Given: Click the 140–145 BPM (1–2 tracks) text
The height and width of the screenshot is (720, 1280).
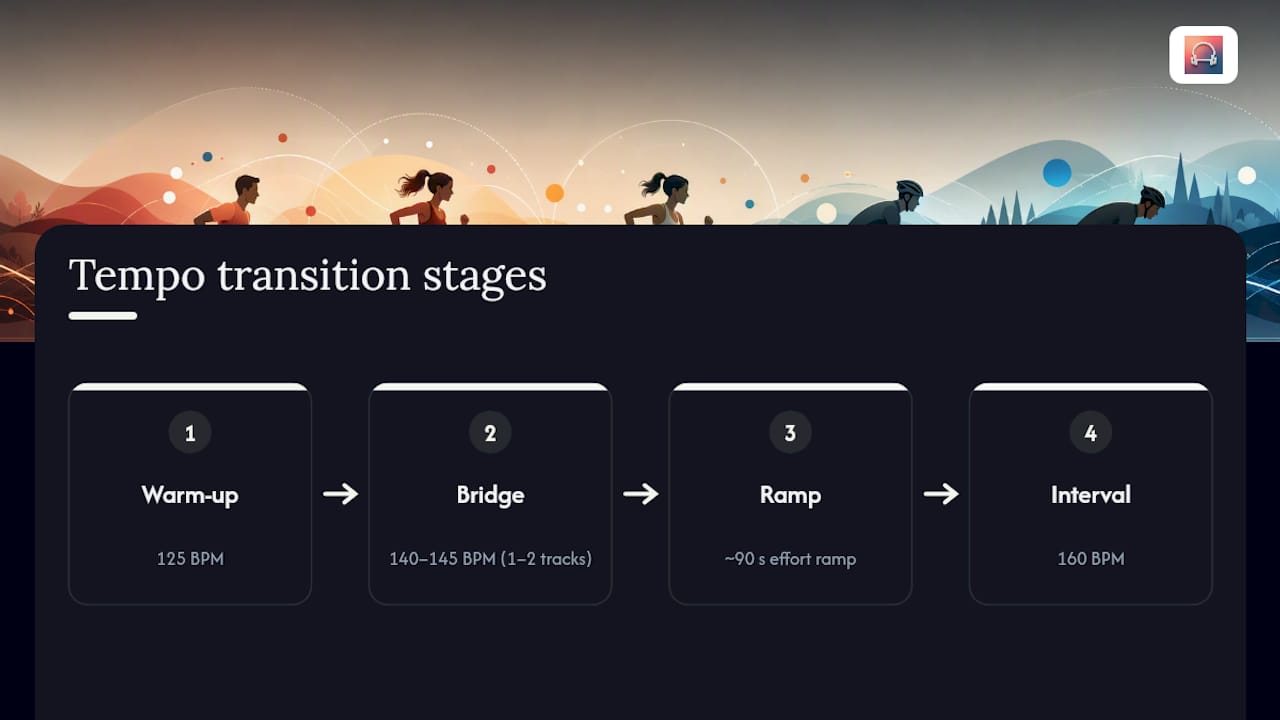Looking at the screenshot, I should [x=490, y=558].
